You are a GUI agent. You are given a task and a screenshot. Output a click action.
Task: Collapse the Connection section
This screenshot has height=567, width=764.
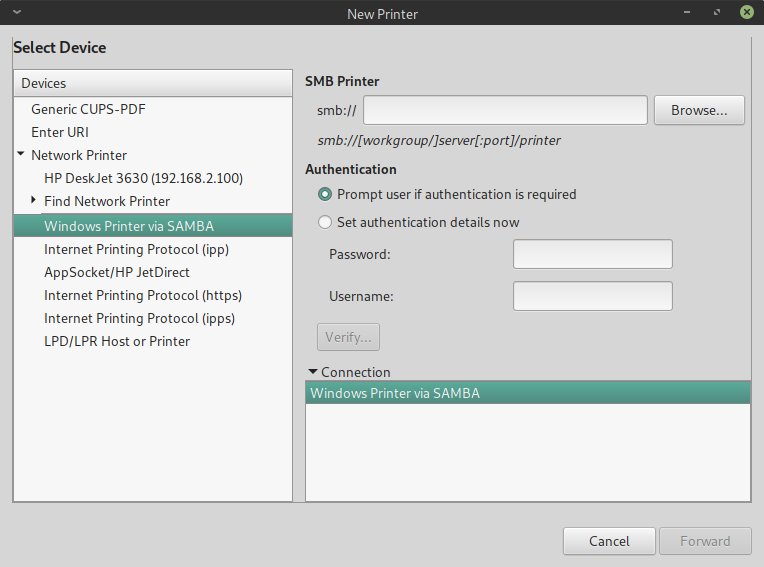click(313, 372)
